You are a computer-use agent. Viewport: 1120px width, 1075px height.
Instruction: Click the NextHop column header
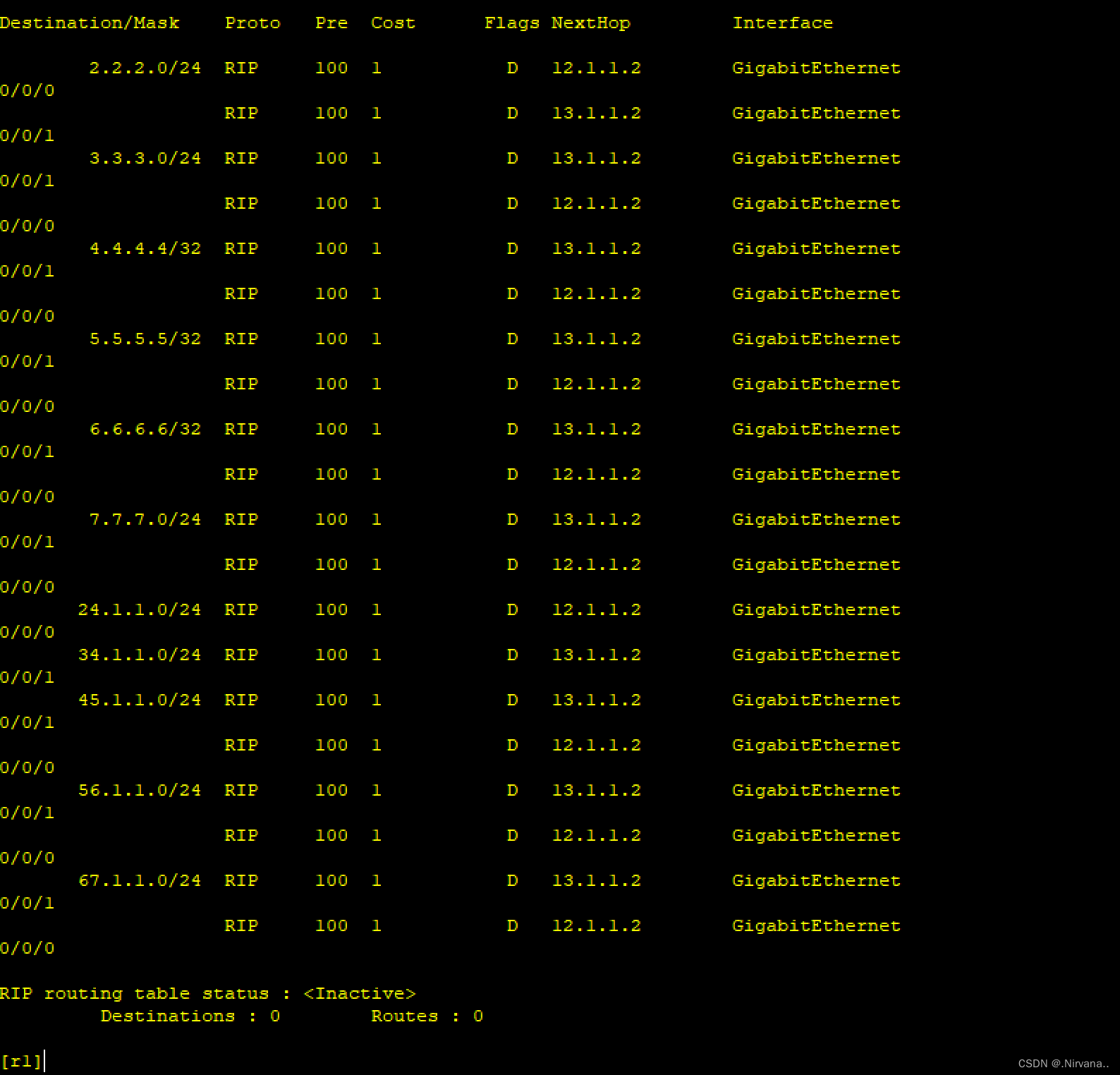click(x=591, y=23)
